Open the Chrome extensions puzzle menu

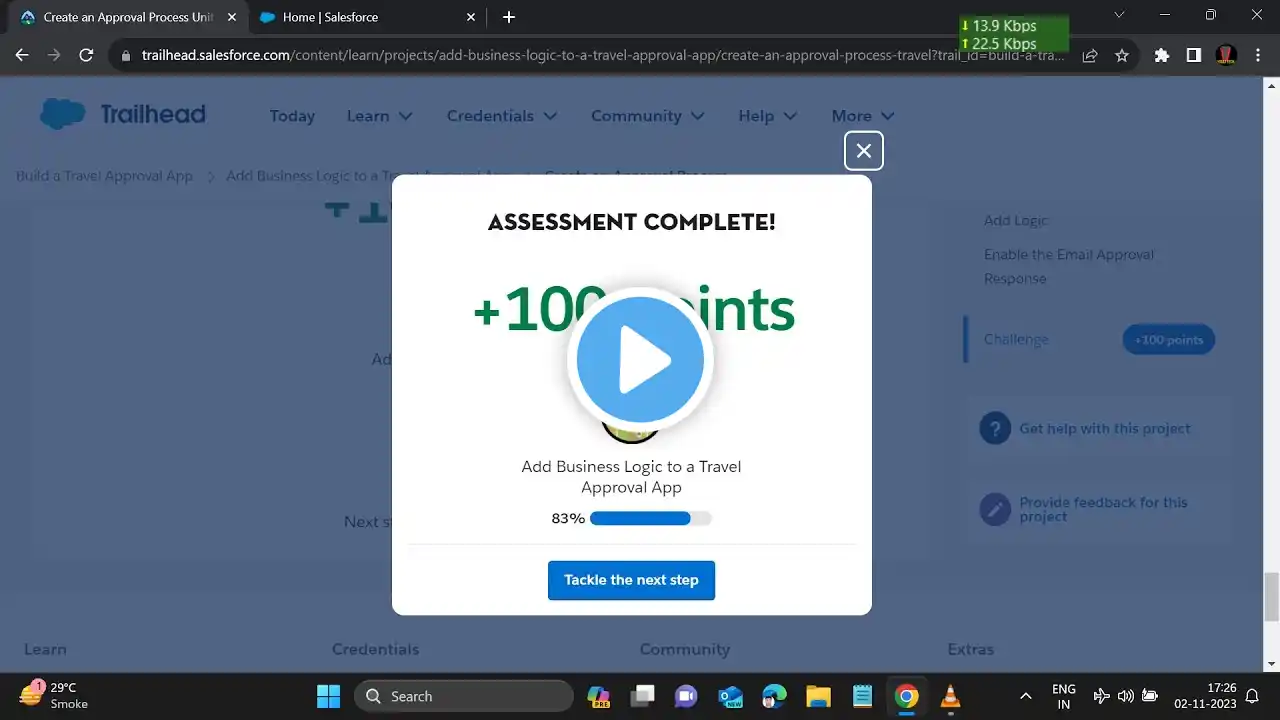pos(1162,55)
